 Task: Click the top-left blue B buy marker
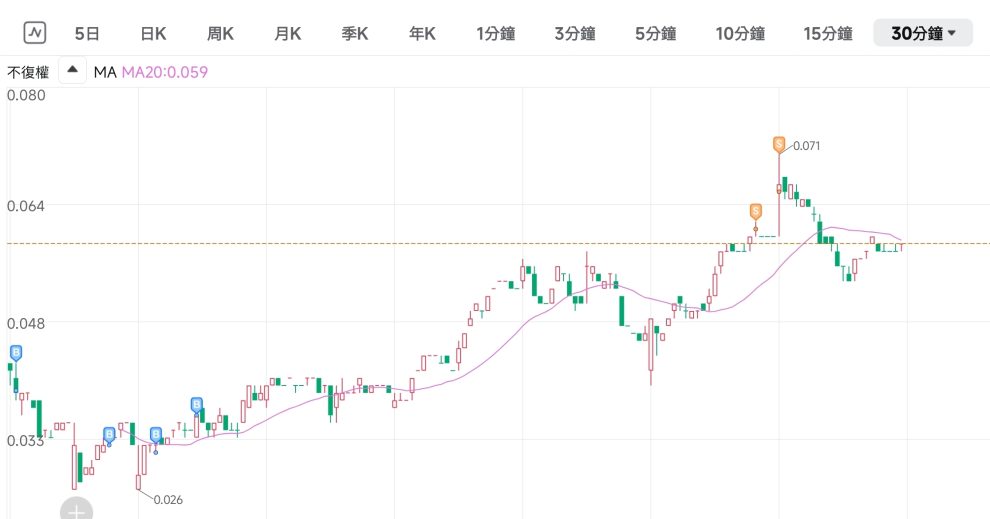click(16, 352)
